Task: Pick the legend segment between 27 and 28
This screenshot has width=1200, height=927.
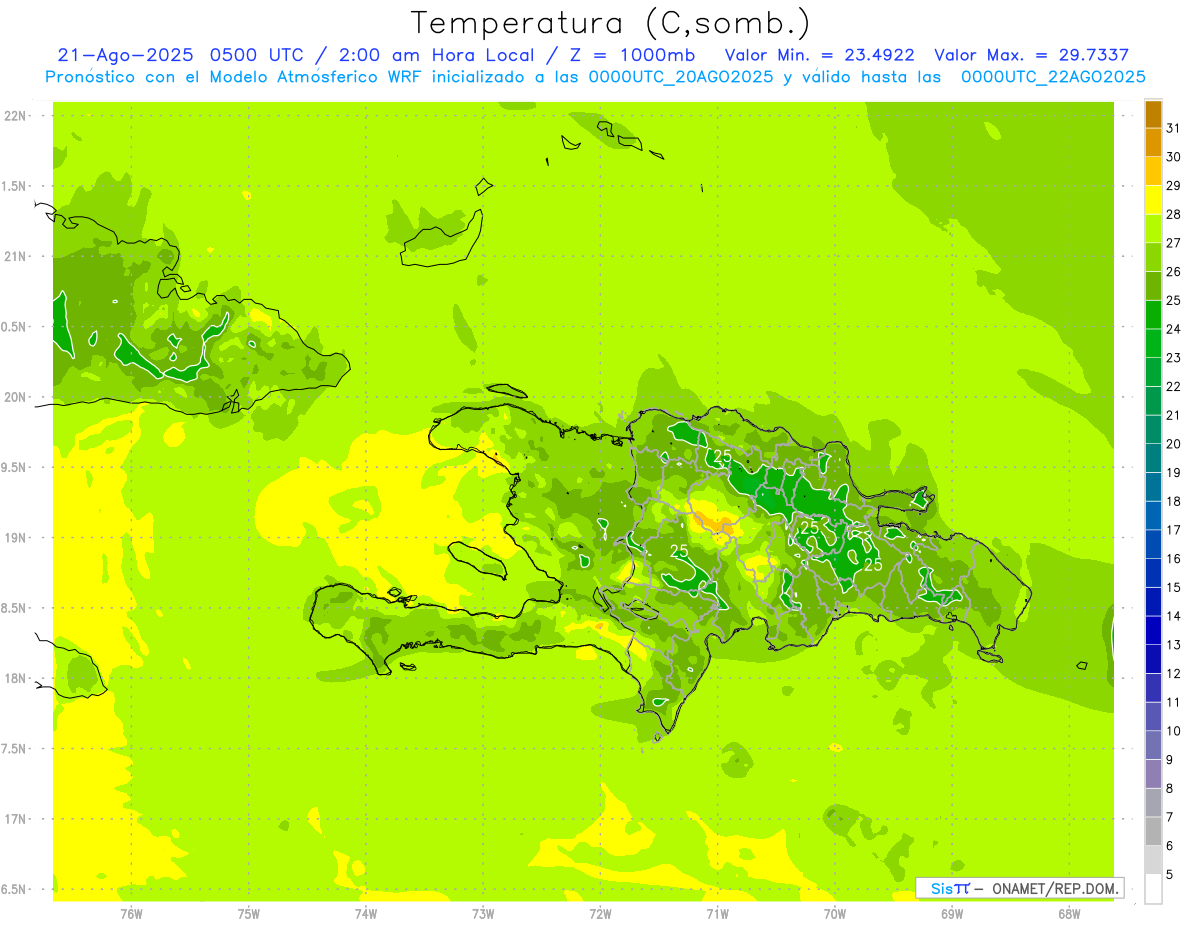Action: [x=1153, y=228]
